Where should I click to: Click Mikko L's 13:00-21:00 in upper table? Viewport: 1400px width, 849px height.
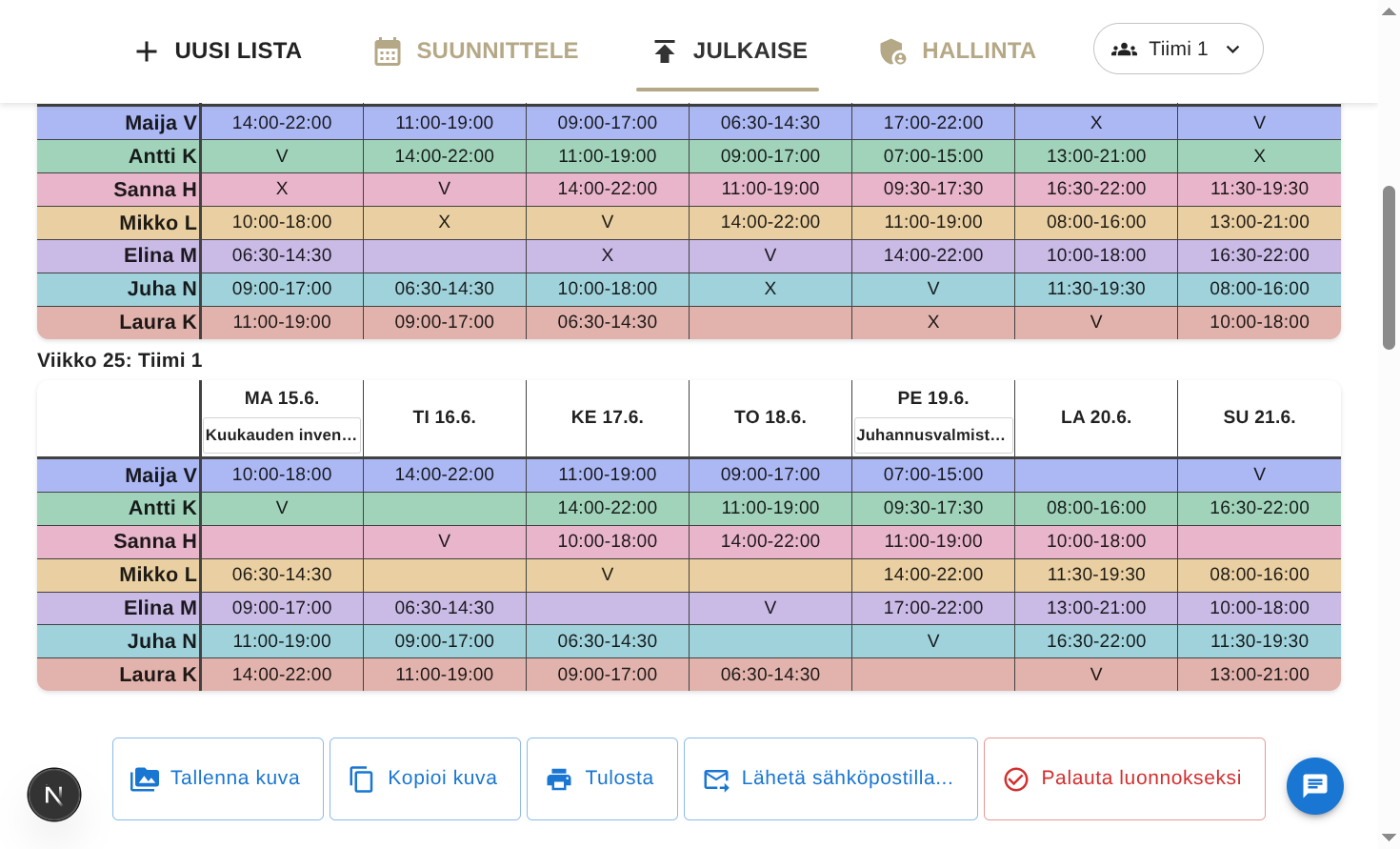pyautogui.click(x=1259, y=222)
